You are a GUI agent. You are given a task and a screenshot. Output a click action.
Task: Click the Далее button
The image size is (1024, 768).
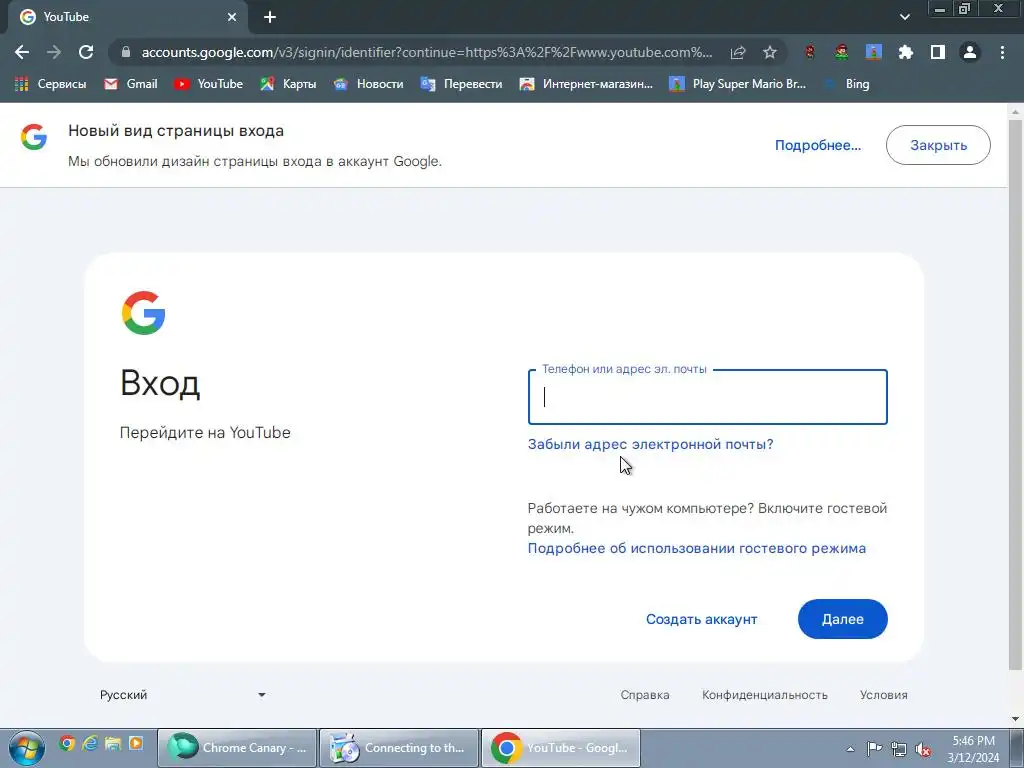tap(842, 619)
